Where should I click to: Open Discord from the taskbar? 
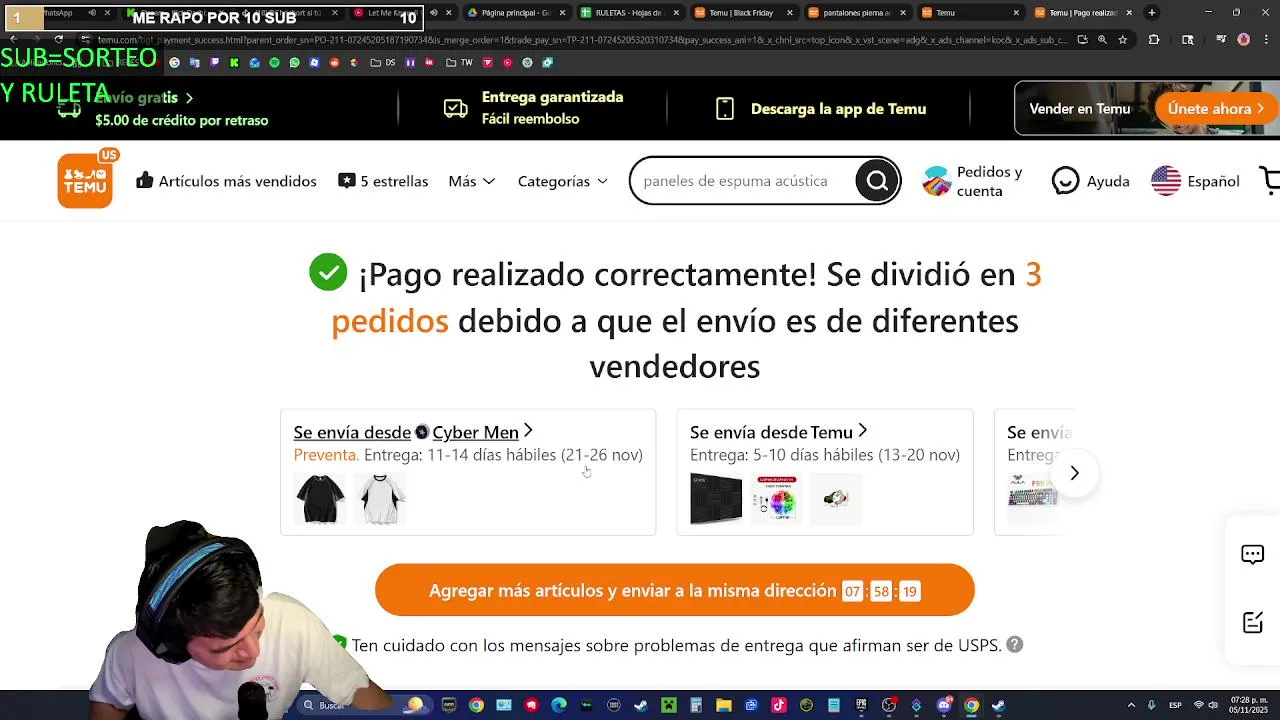(x=944, y=706)
